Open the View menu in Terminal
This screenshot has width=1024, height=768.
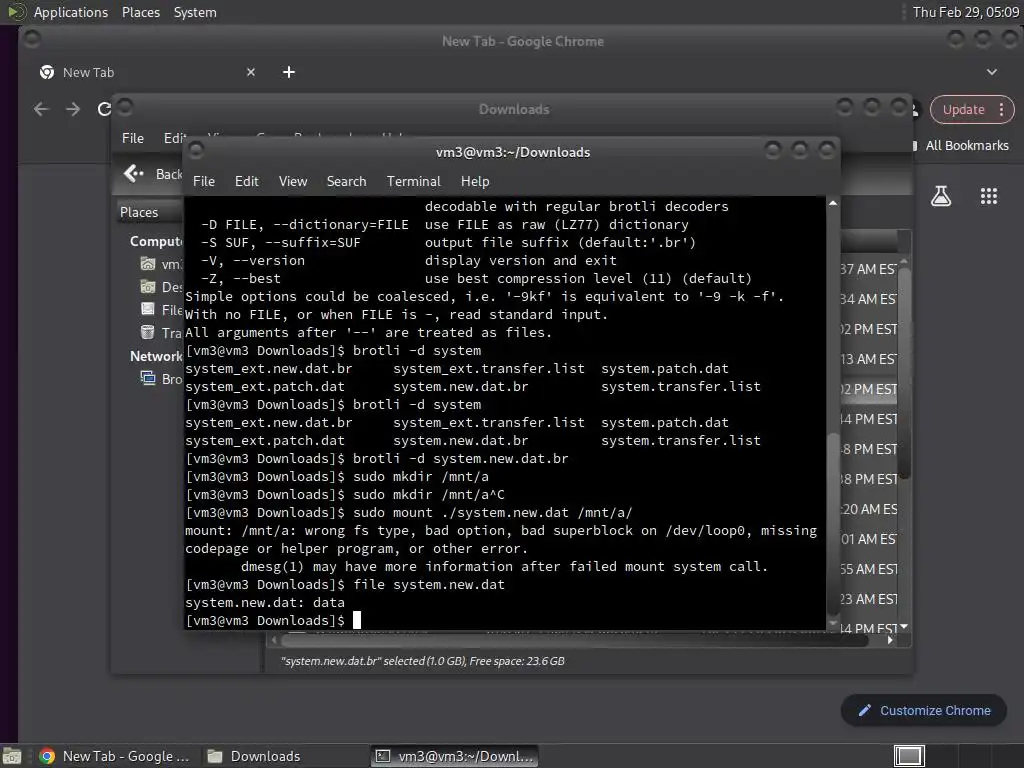[x=293, y=182]
